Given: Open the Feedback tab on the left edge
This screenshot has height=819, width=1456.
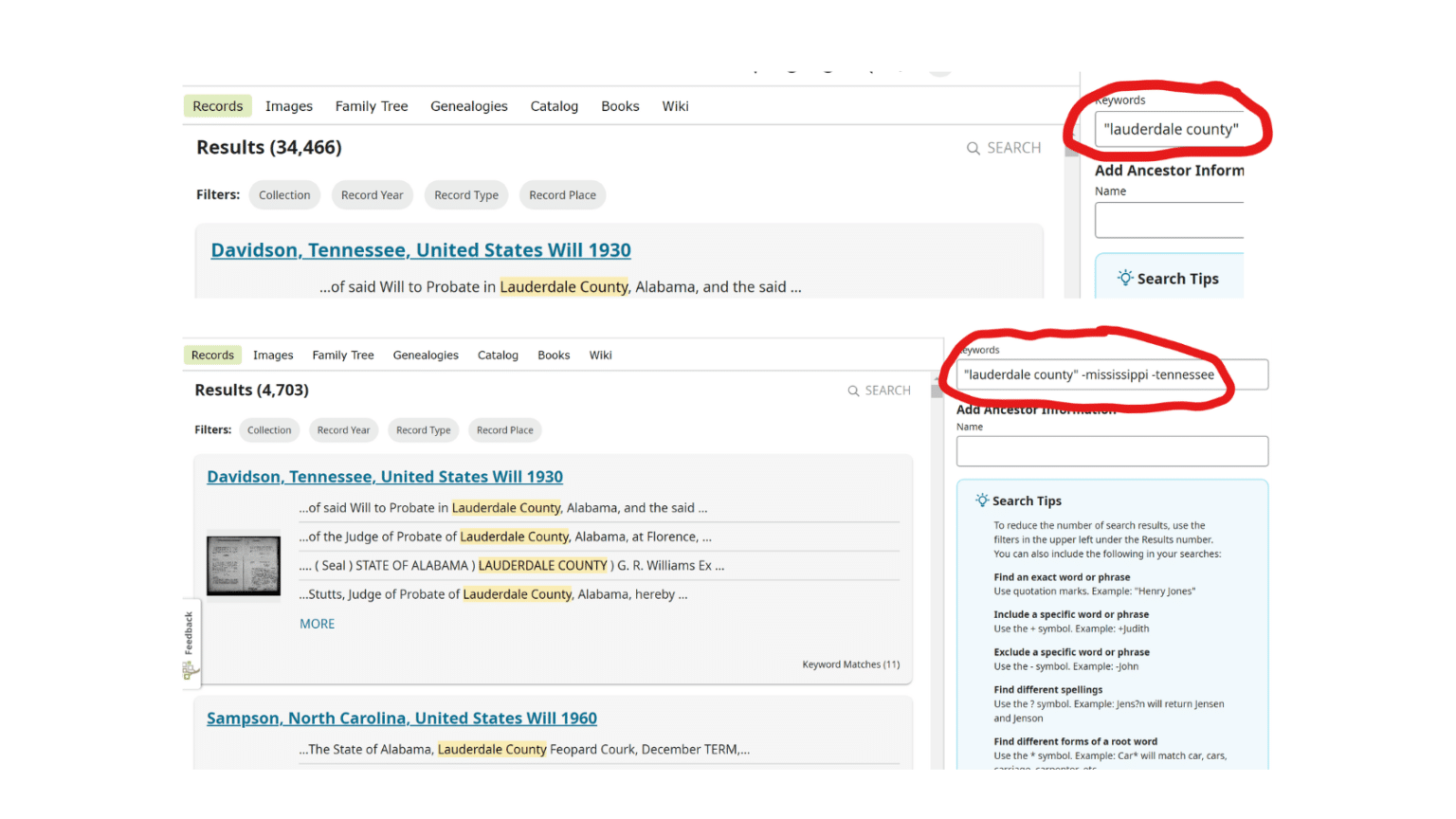Looking at the screenshot, I should coord(188,632).
